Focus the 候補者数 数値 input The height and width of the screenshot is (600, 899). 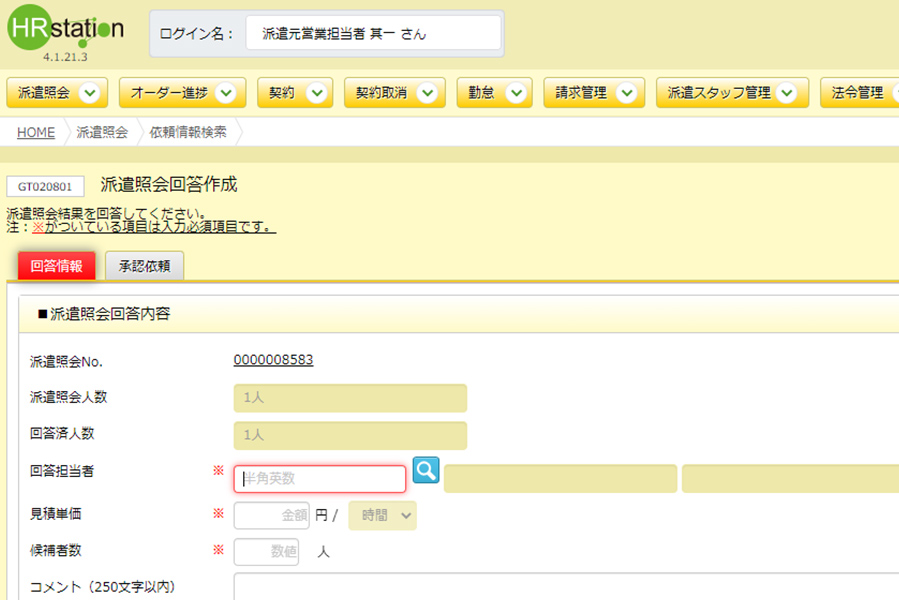(x=266, y=552)
